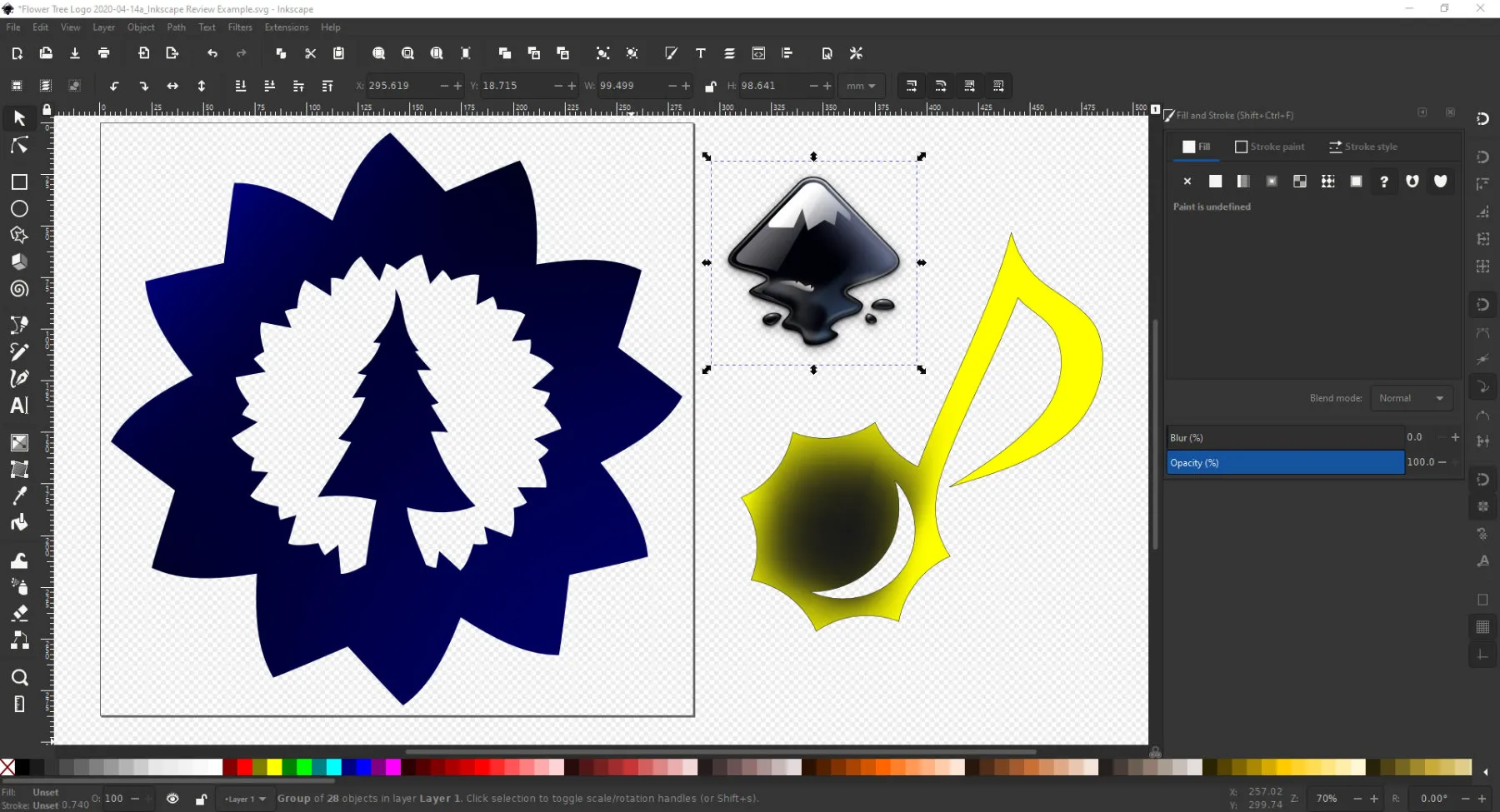Switch to the Stroke style tab
Screen dimensions: 1500x812
click(1363, 147)
